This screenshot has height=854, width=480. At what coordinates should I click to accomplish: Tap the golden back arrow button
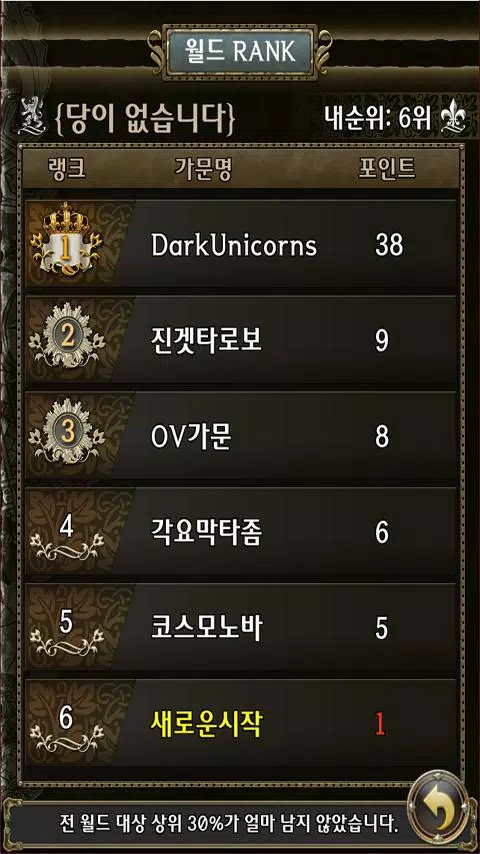click(x=440, y=807)
